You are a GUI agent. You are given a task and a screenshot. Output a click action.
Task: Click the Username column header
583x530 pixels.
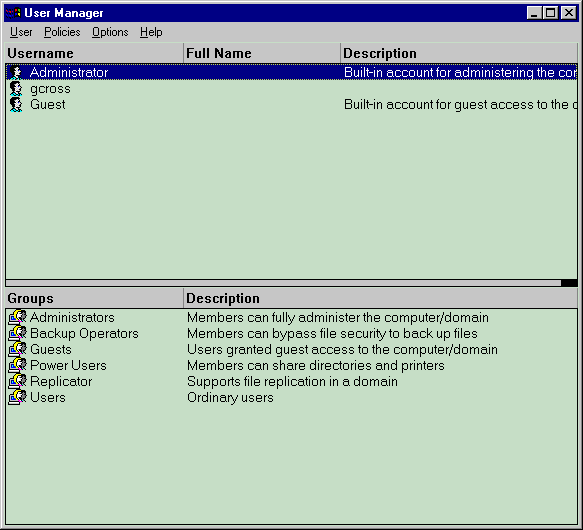tap(94, 53)
